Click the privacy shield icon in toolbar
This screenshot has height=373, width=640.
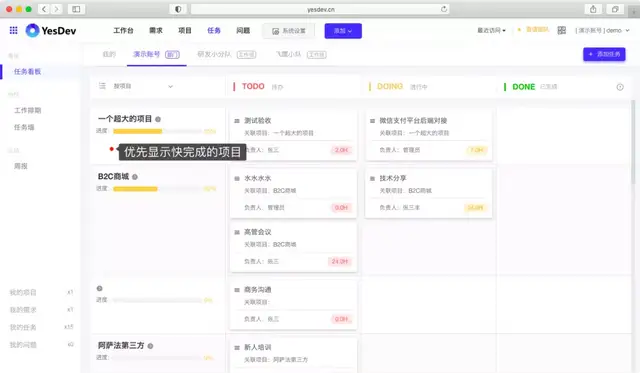178,9
